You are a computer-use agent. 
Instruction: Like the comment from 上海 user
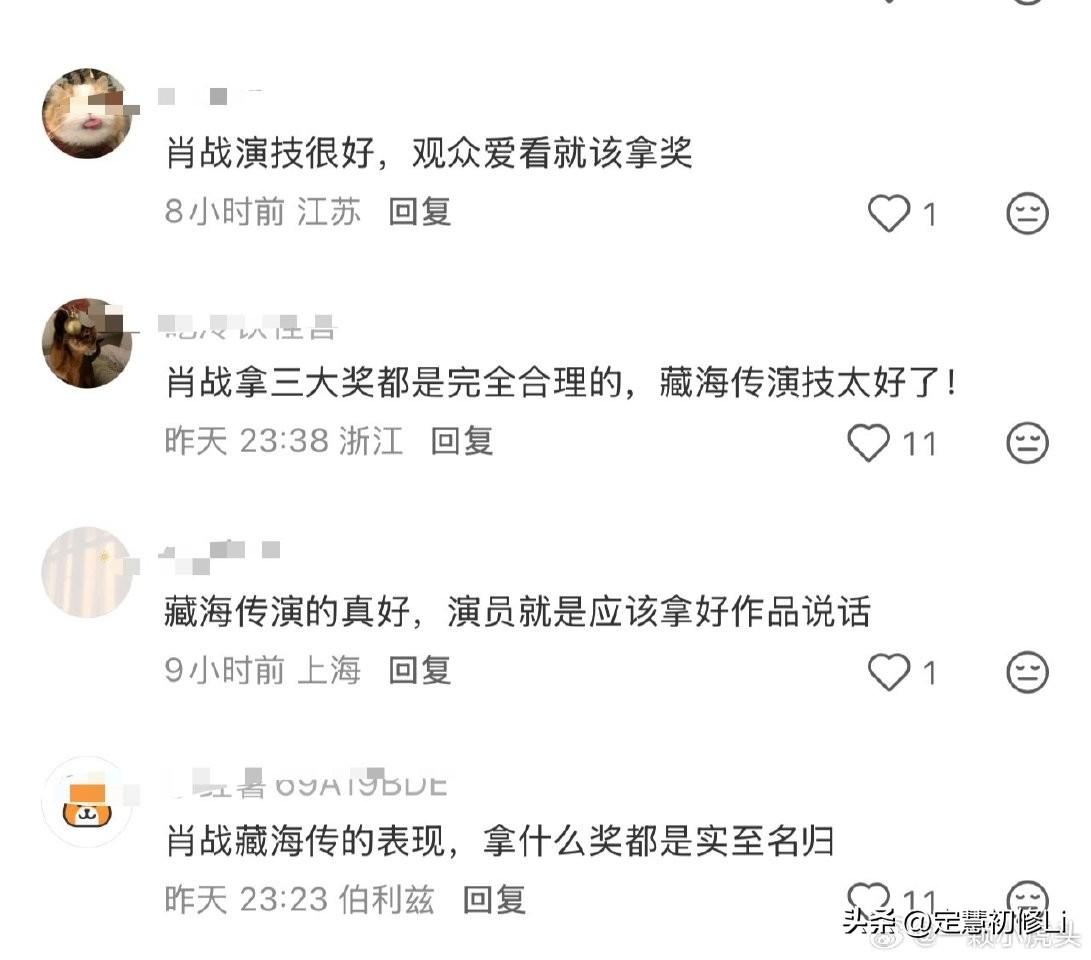[x=889, y=672]
